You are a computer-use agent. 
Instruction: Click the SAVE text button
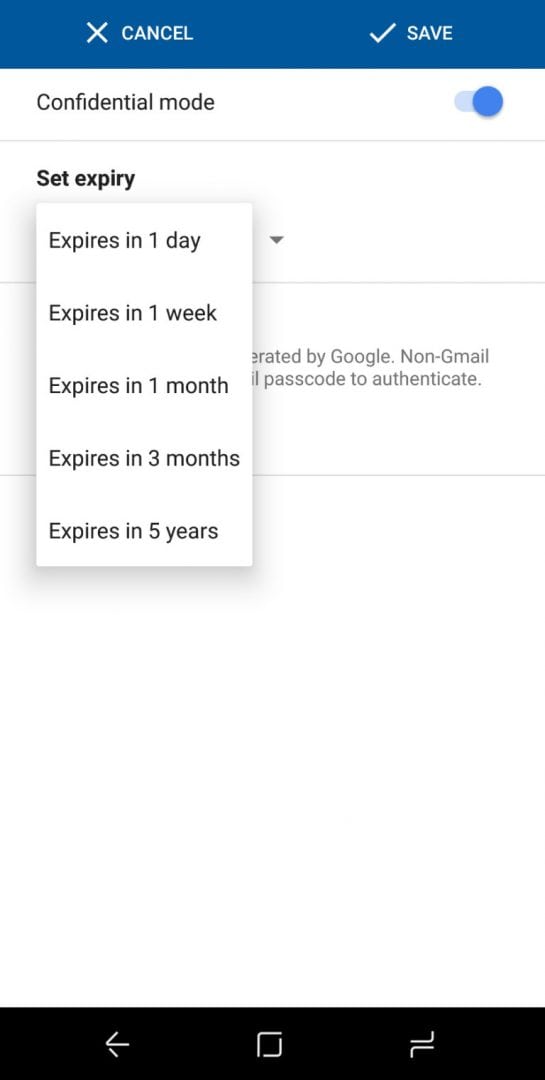coord(429,33)
